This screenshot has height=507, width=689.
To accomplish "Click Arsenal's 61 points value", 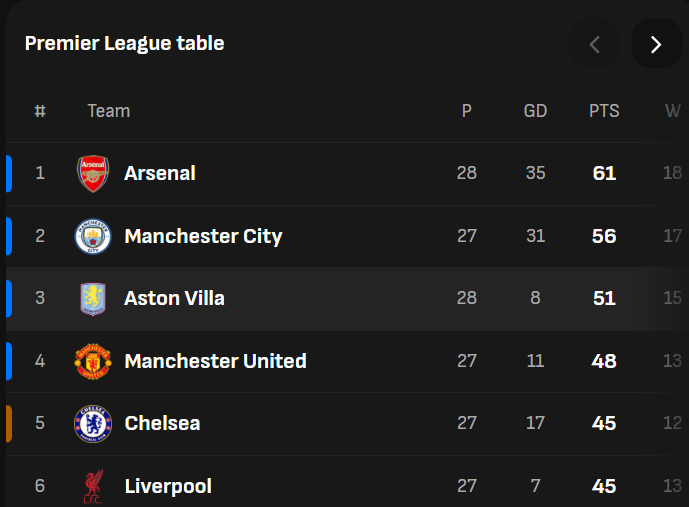I will (604, 174).
